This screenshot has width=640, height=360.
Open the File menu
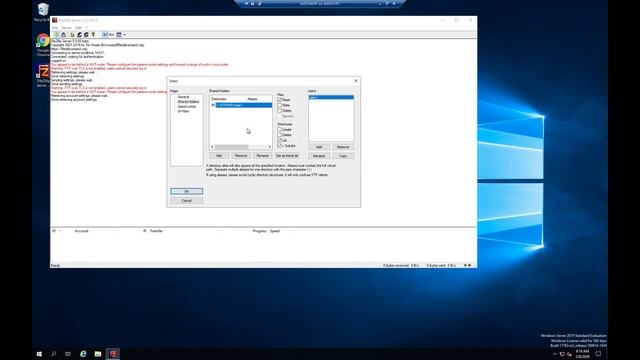(x=55, y=28)
